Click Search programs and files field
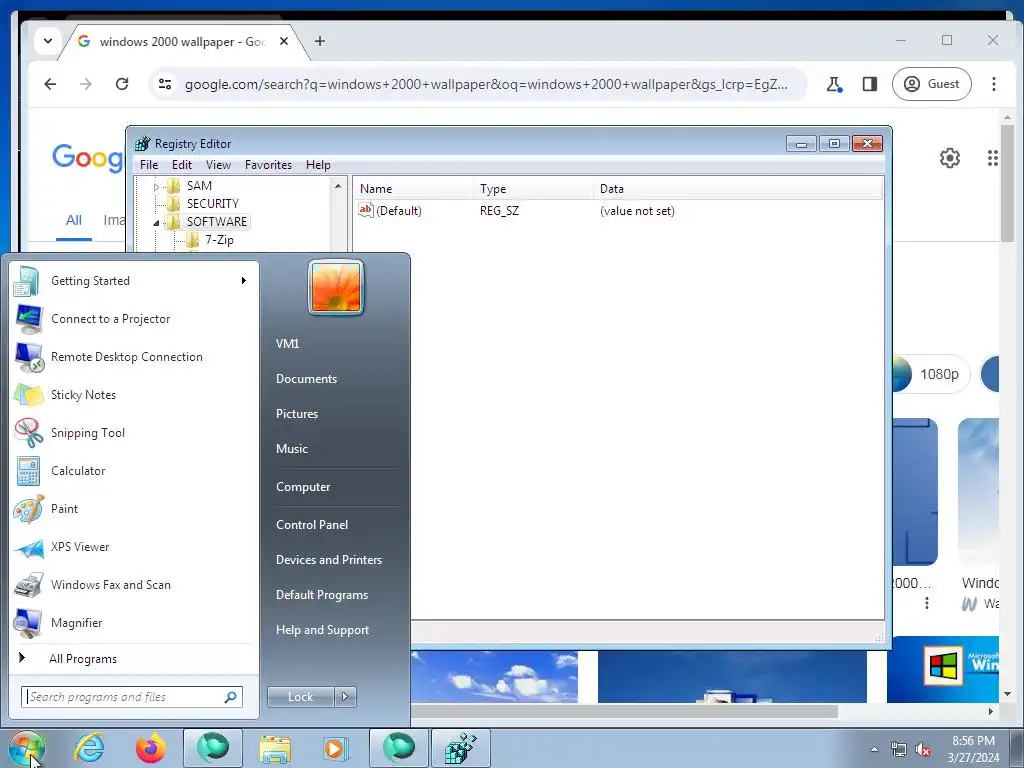1024x768 pixels. [x=132, y=697]
